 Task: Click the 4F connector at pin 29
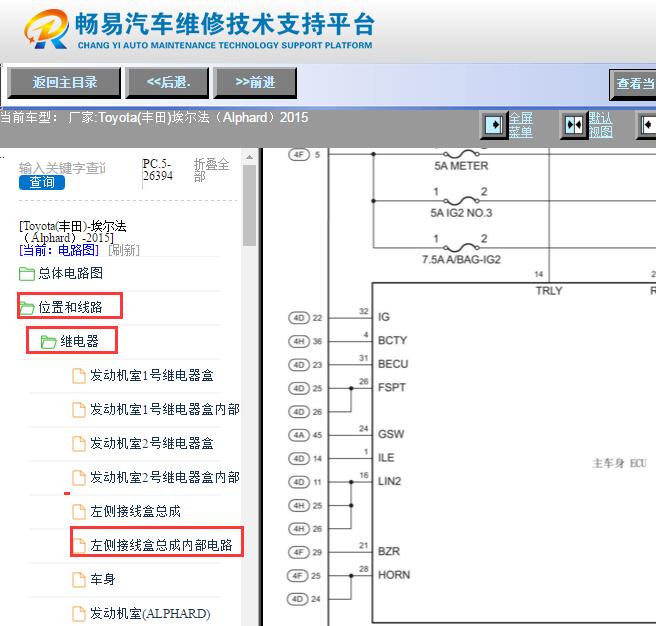point(299,552)
